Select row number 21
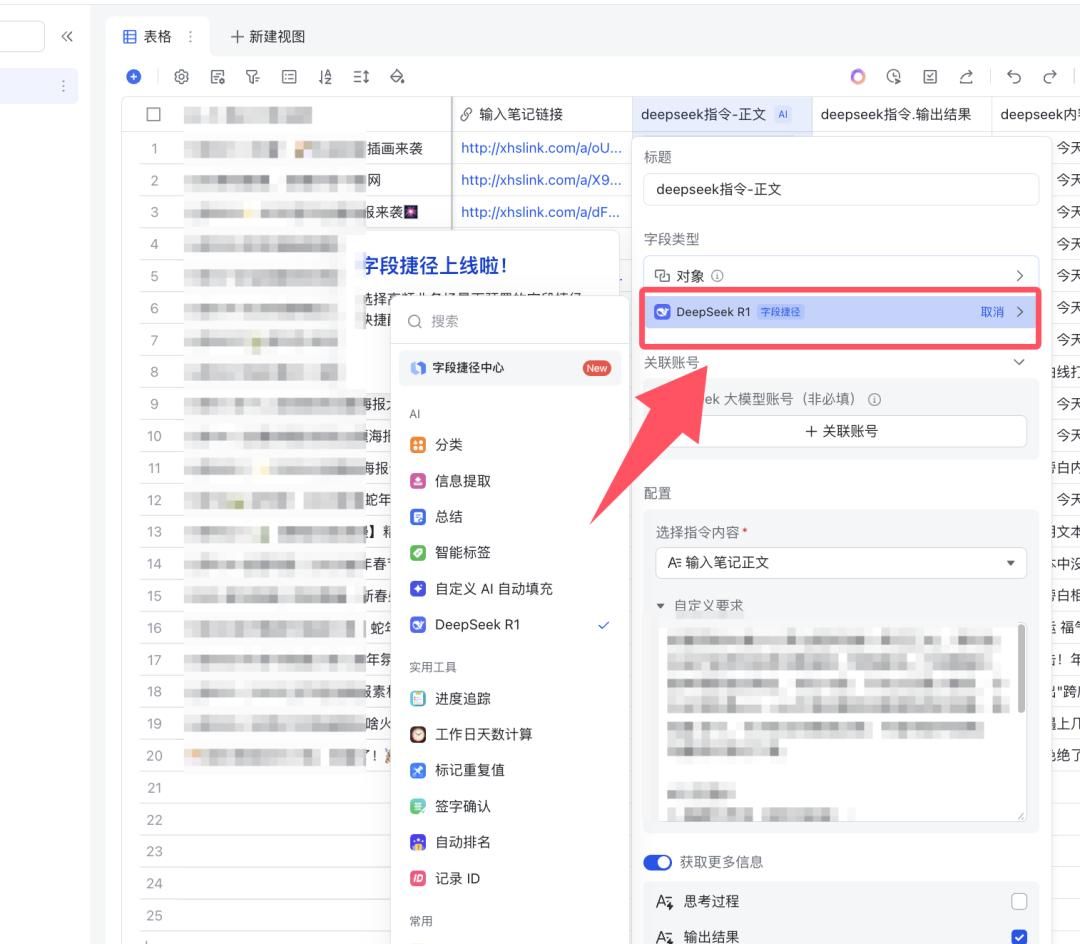Image resolution: width=1080 pixels, height=944 pixels. click(154, 788)
